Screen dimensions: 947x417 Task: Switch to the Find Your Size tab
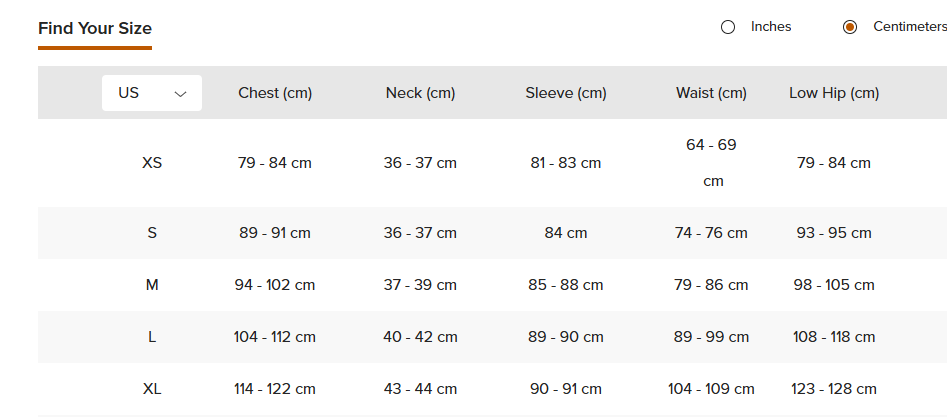(x=95, y=28)
